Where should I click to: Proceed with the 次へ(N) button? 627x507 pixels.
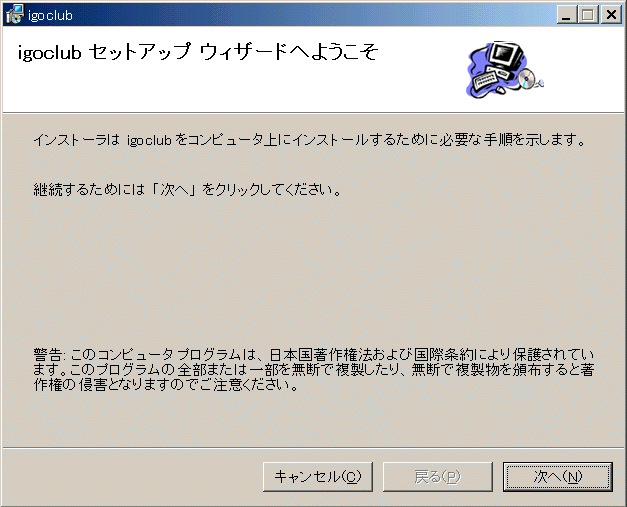coord(557,477)
